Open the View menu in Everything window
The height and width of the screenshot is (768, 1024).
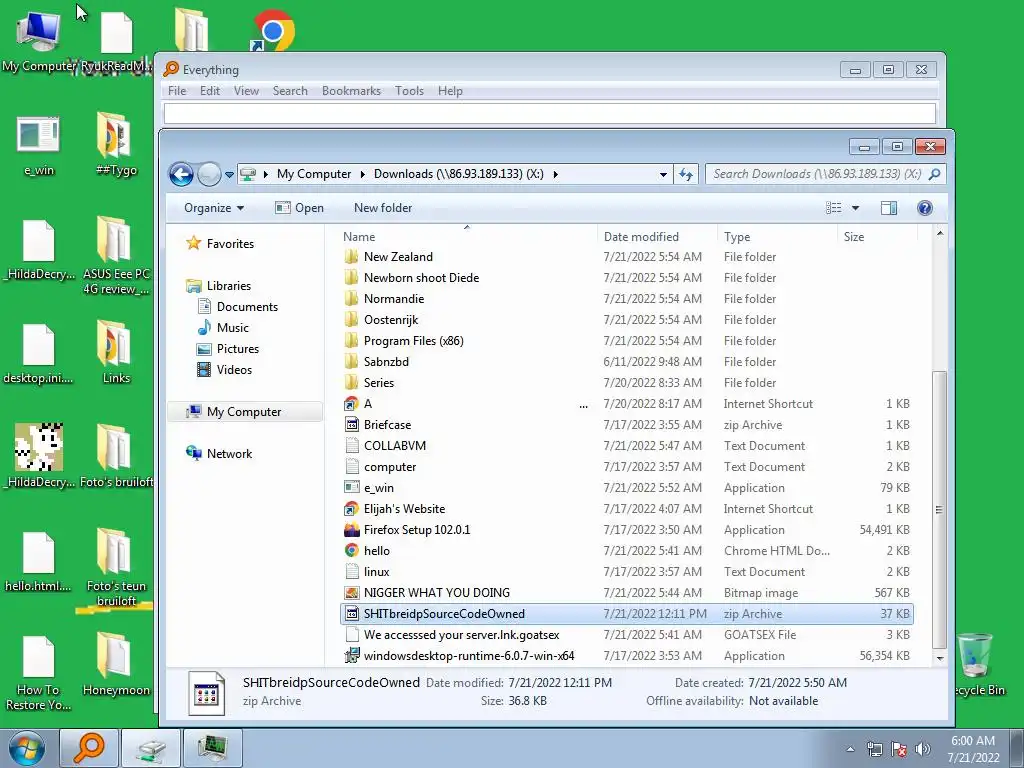tap(246, 91)
